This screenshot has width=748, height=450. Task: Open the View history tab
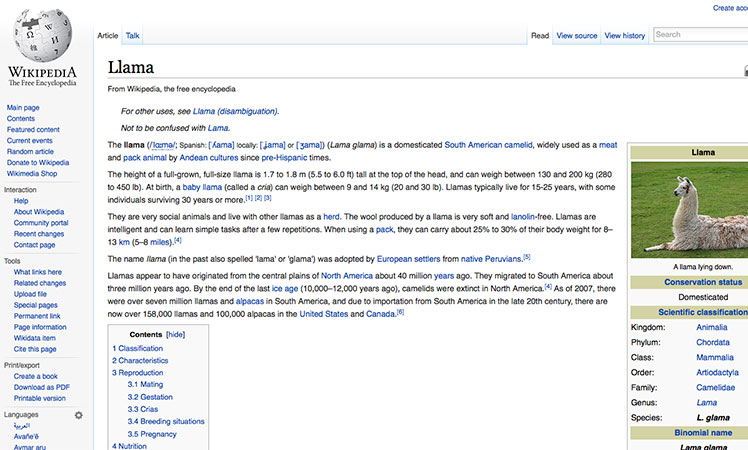click(624, 35)
